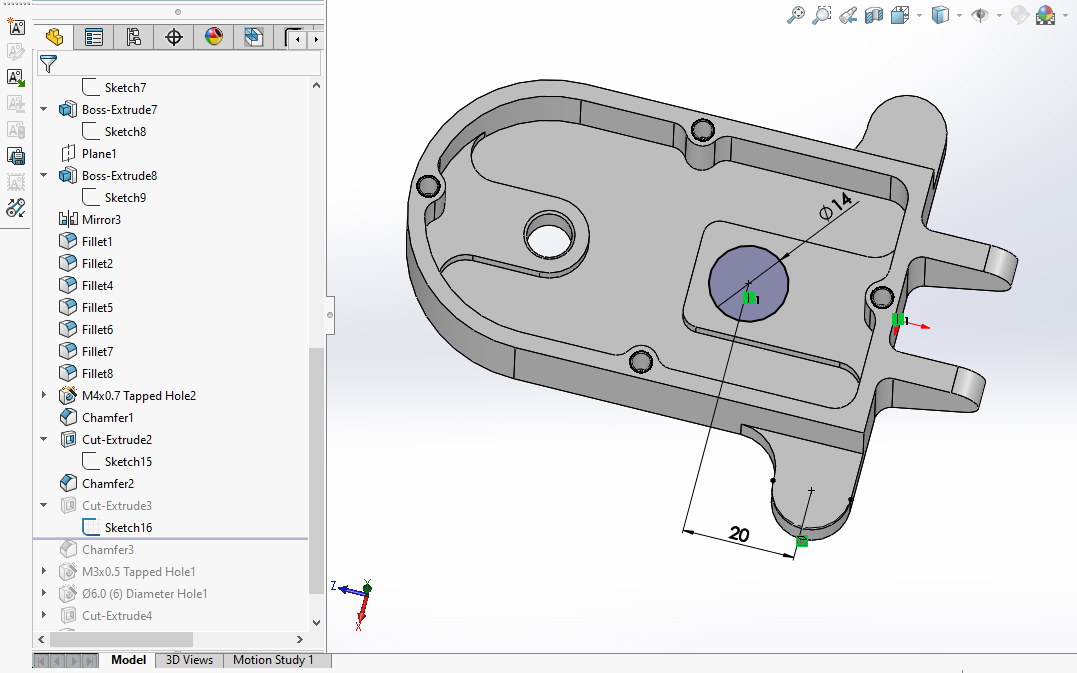The height and width of the screenshot is (673, 1077).
Task: Select the Zoom to Area tool
Action: click(x=822, y=15)
